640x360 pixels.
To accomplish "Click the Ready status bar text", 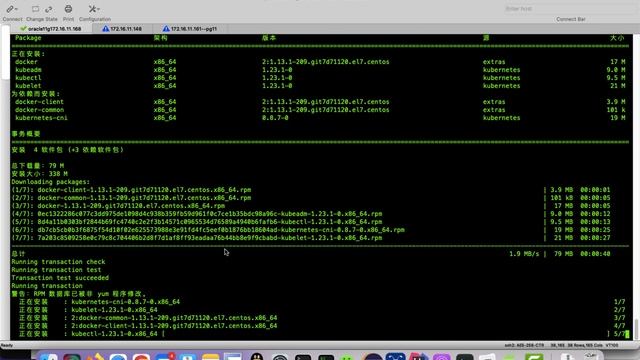I will pos(7,345).
